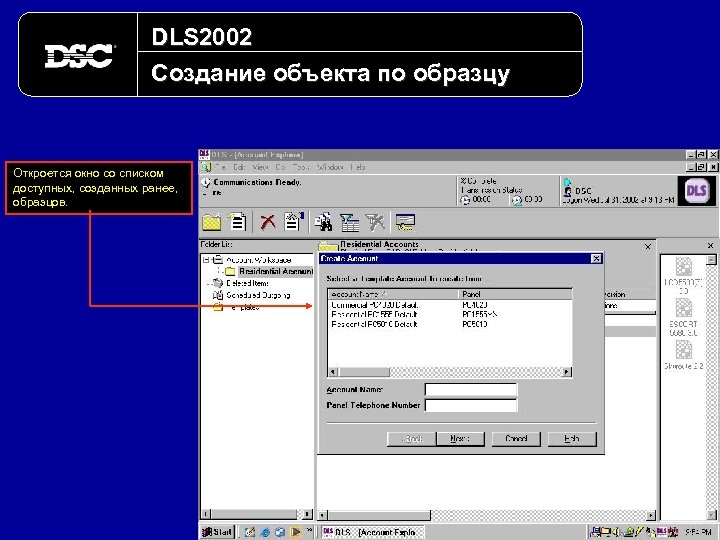Click template list scrollbar right arrow
The image size is (720, 540).
point(567,372)
